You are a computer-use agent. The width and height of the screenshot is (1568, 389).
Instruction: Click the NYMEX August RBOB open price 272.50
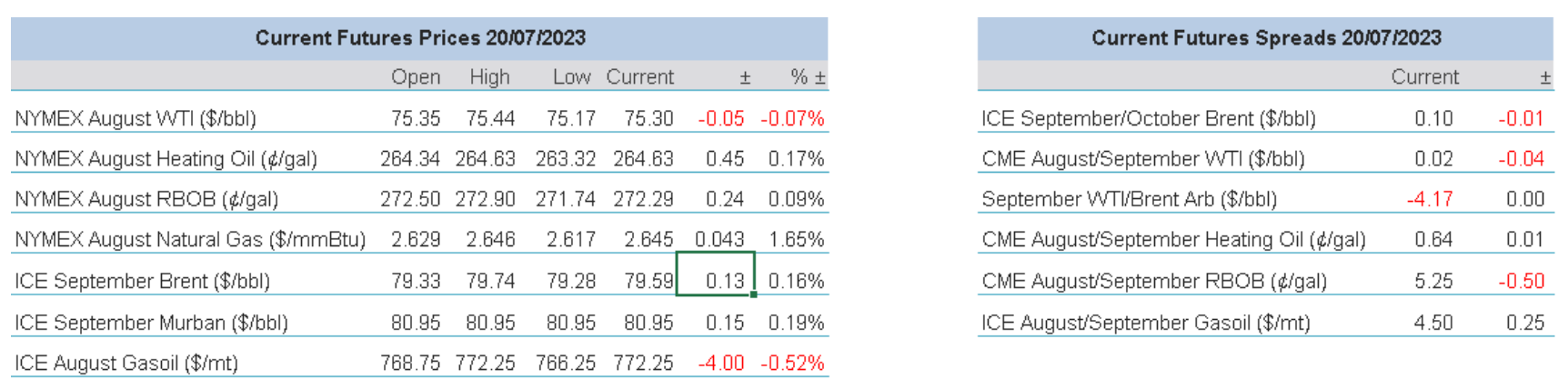[x=410, y=199]
